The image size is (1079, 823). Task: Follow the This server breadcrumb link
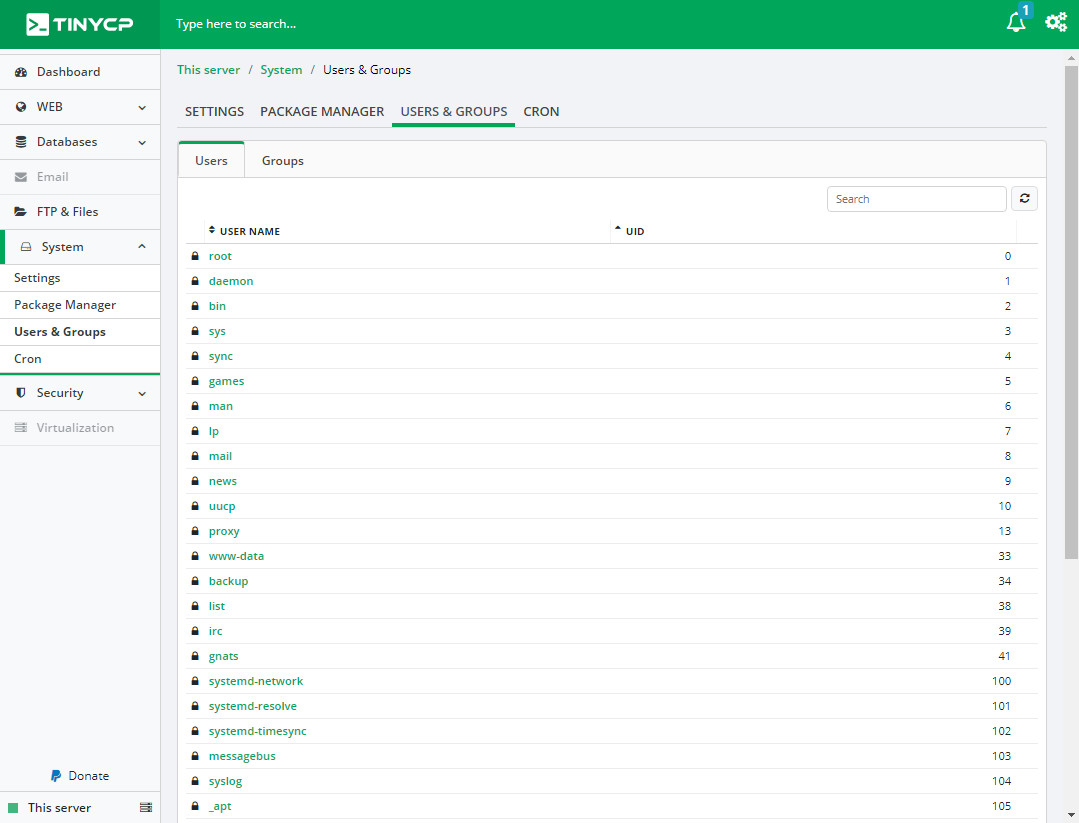[x=209, y=70]
